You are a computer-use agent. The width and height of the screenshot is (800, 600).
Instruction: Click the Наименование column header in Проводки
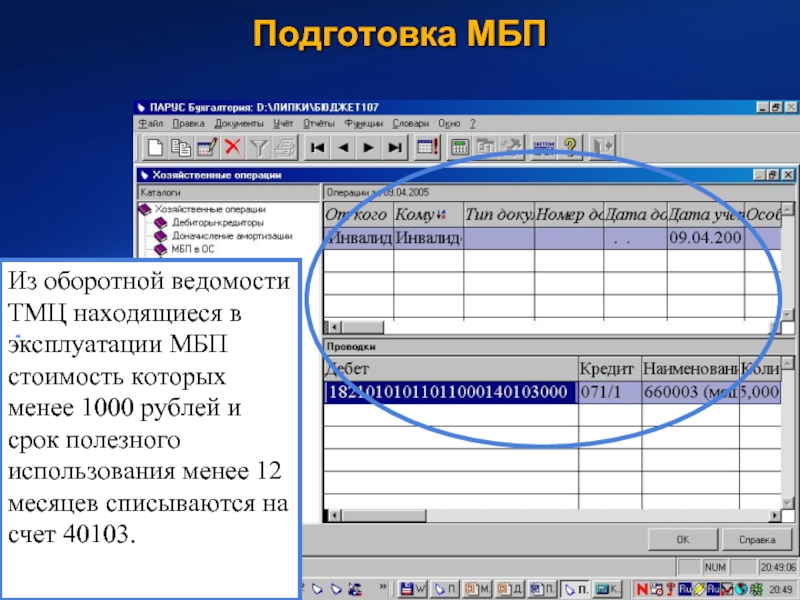coord(690,368)
